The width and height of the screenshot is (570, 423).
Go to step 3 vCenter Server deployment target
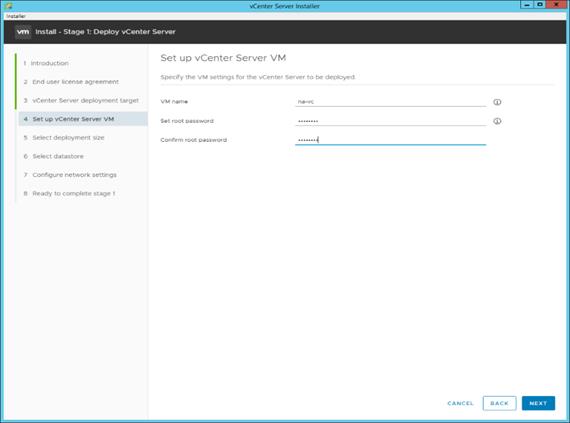(81, 100)
